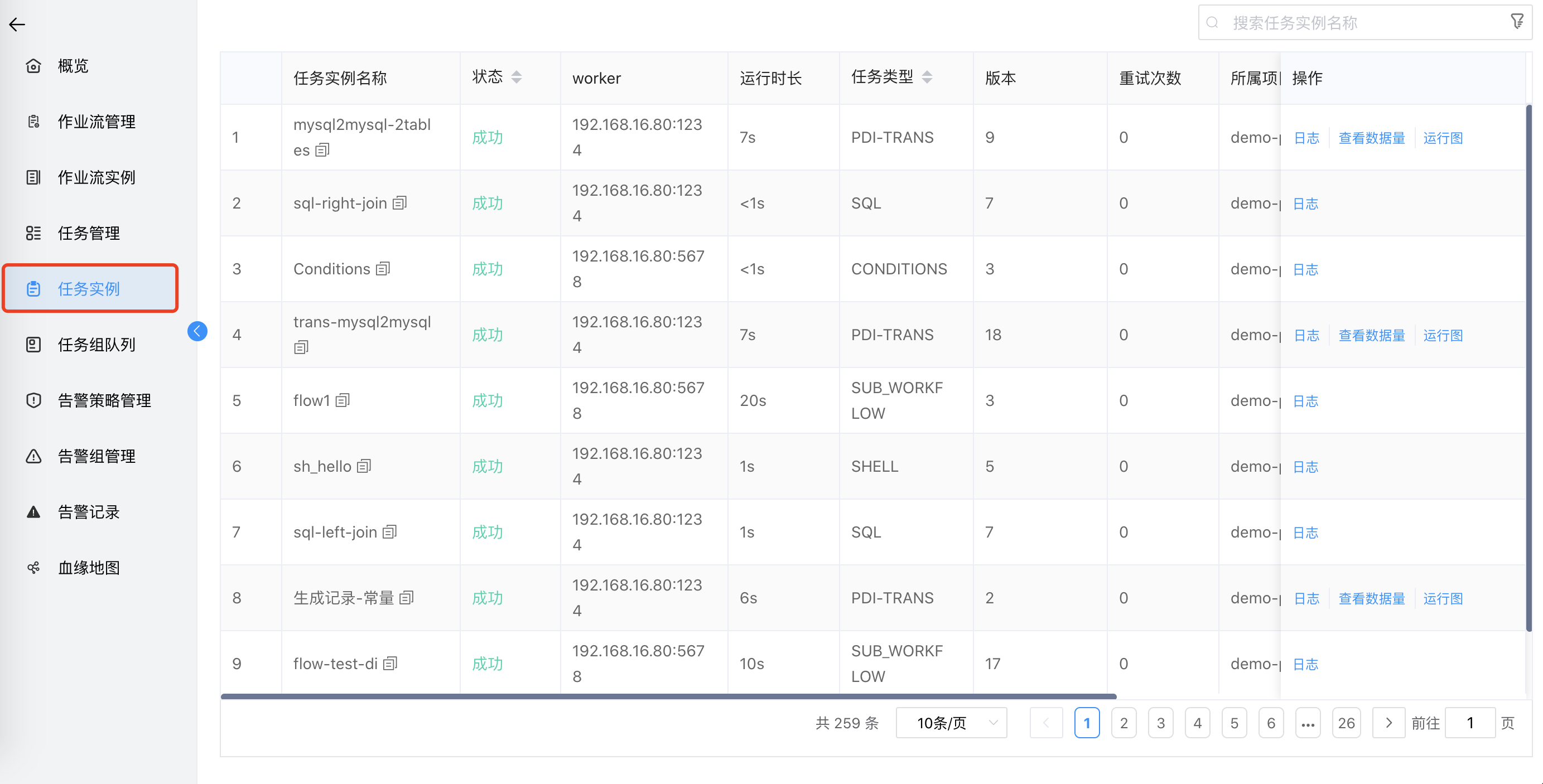Open 任务管理 in sidebar
The image size is (1543, 784).
click(x=89, y=233)
